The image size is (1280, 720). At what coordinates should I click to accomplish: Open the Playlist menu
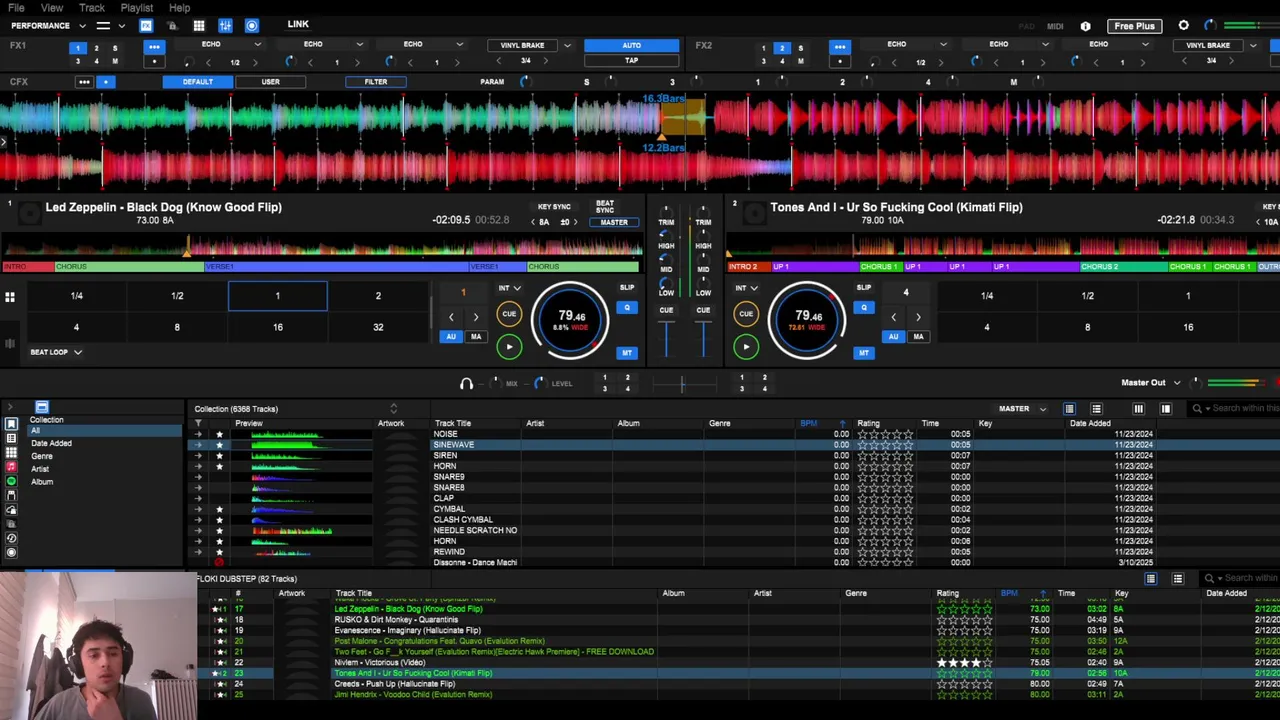pyautogui.click(x=137, y=8)
